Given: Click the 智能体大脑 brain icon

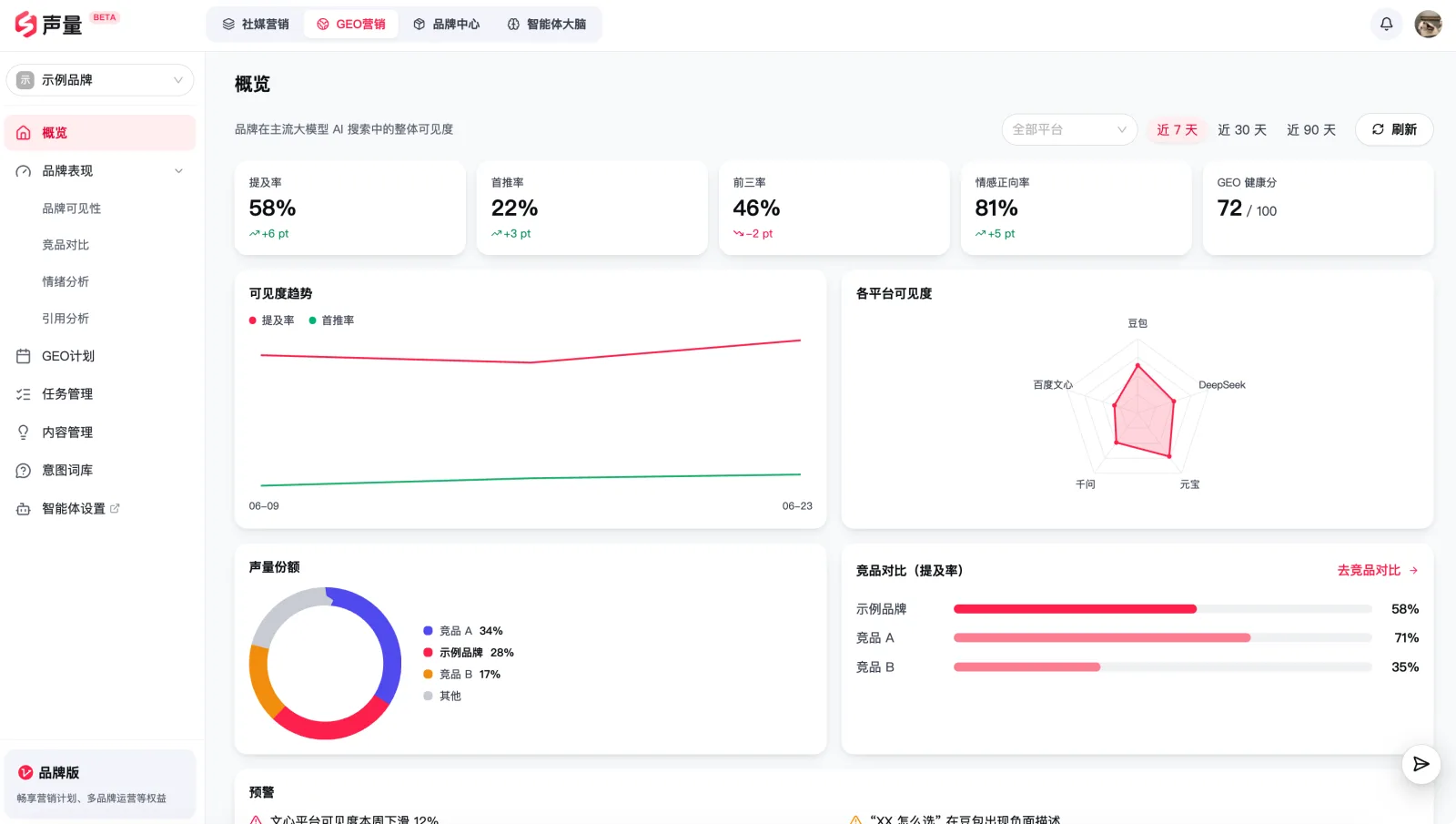Looking at the screenshot, I should tap(513, 25).
